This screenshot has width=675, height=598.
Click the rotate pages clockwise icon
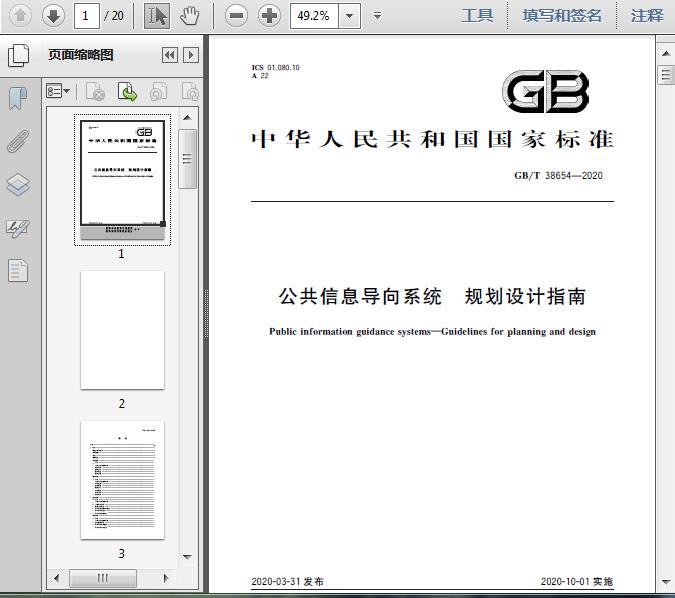click(190, 92)
